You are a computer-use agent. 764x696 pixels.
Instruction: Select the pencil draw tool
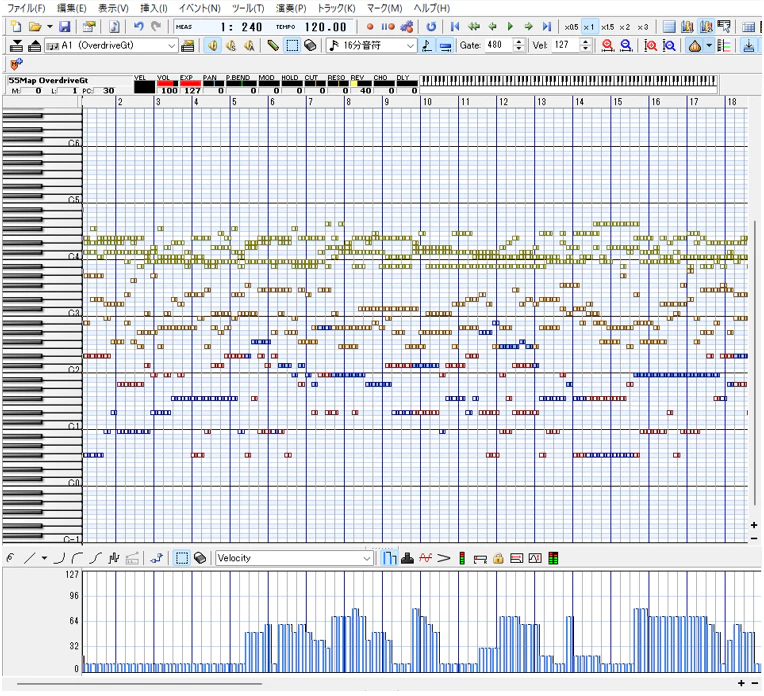273,46
